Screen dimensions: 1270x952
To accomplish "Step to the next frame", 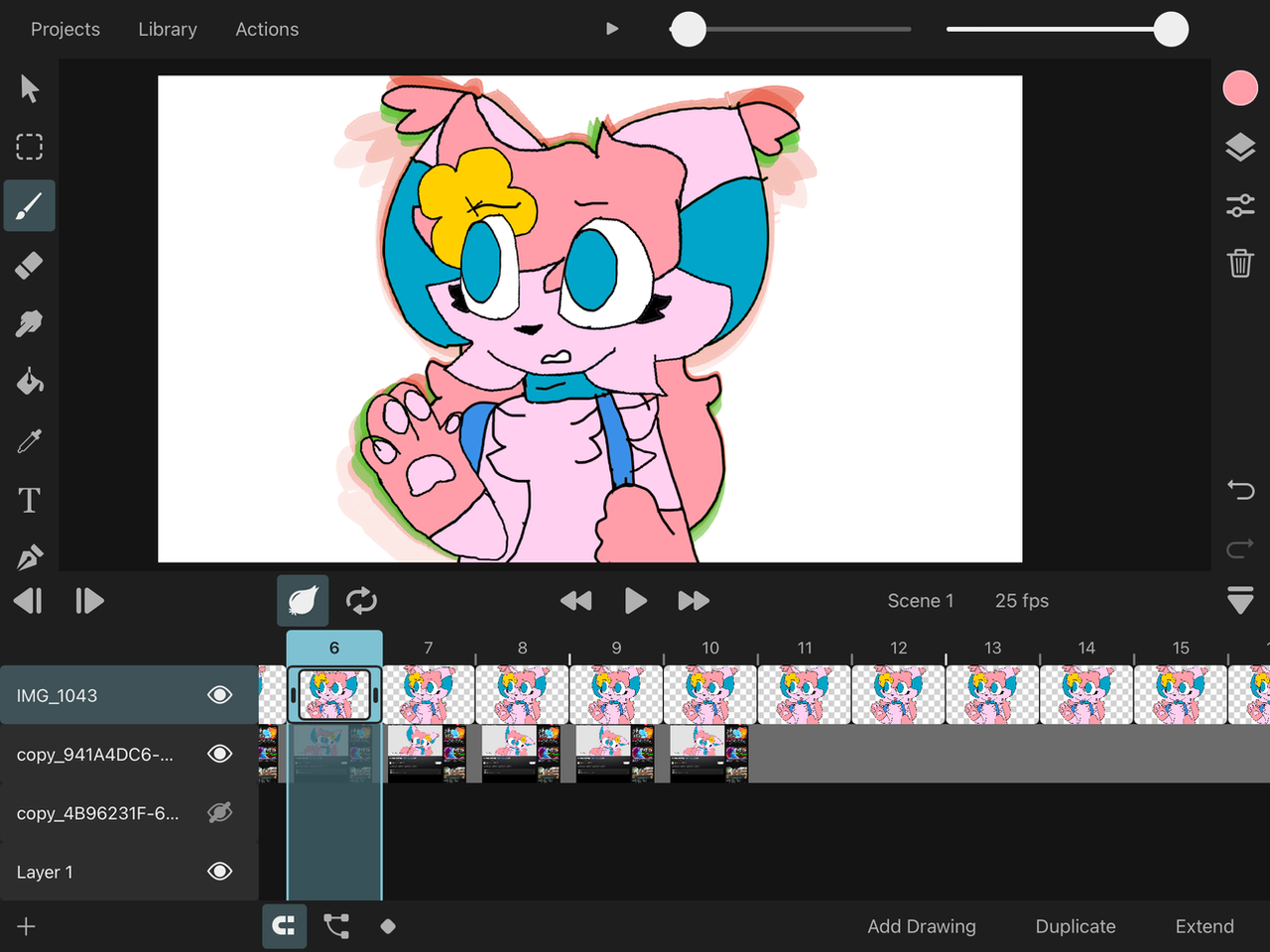I will point(89,600).
